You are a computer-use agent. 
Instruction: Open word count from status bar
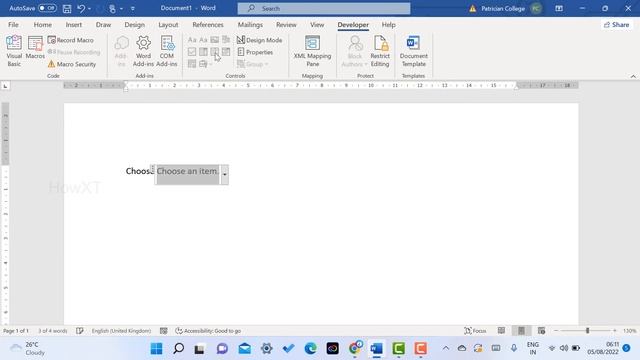point(53,331)
